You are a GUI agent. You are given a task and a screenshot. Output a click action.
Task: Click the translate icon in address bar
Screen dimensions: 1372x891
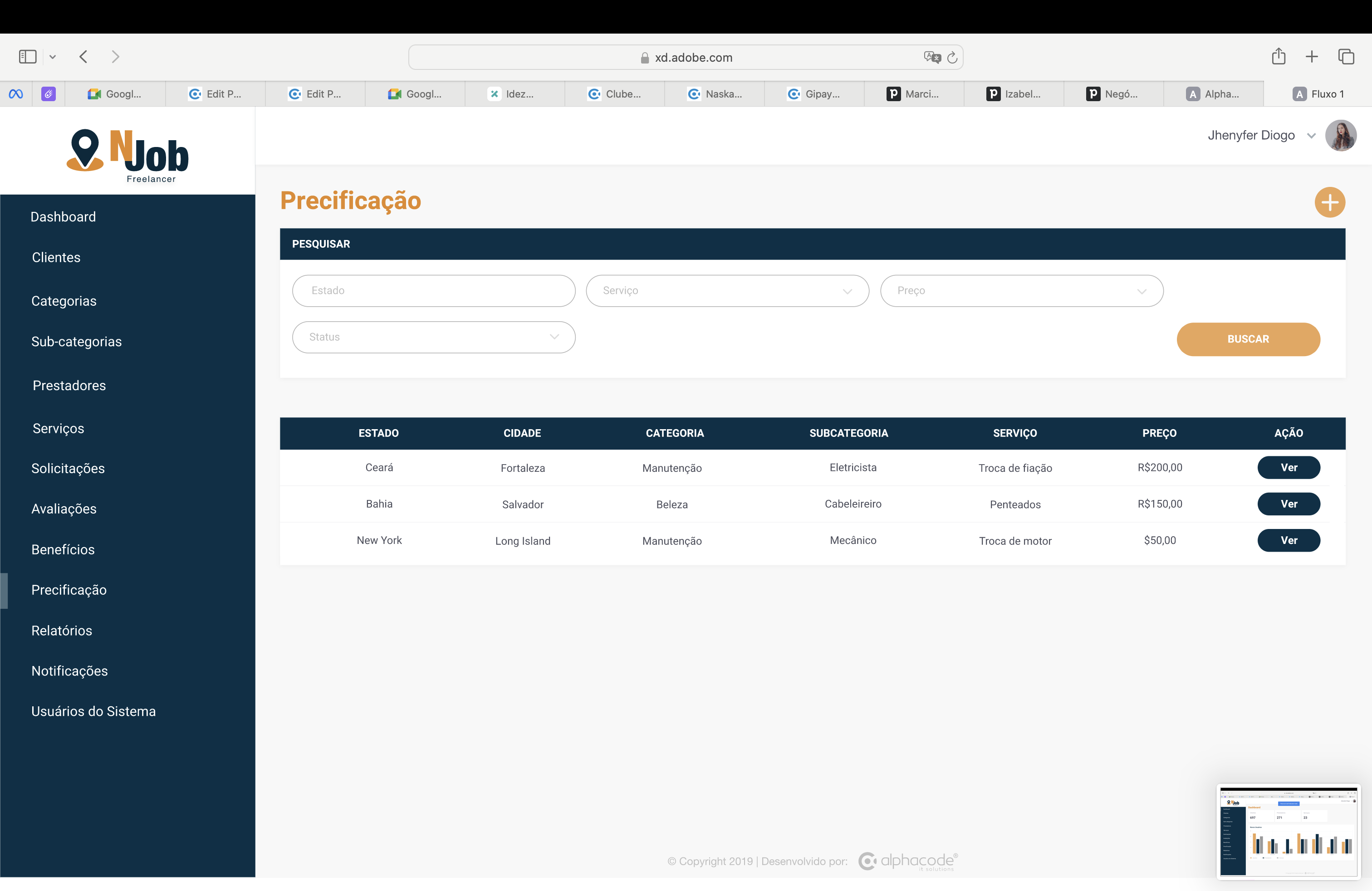coord(931,57)
